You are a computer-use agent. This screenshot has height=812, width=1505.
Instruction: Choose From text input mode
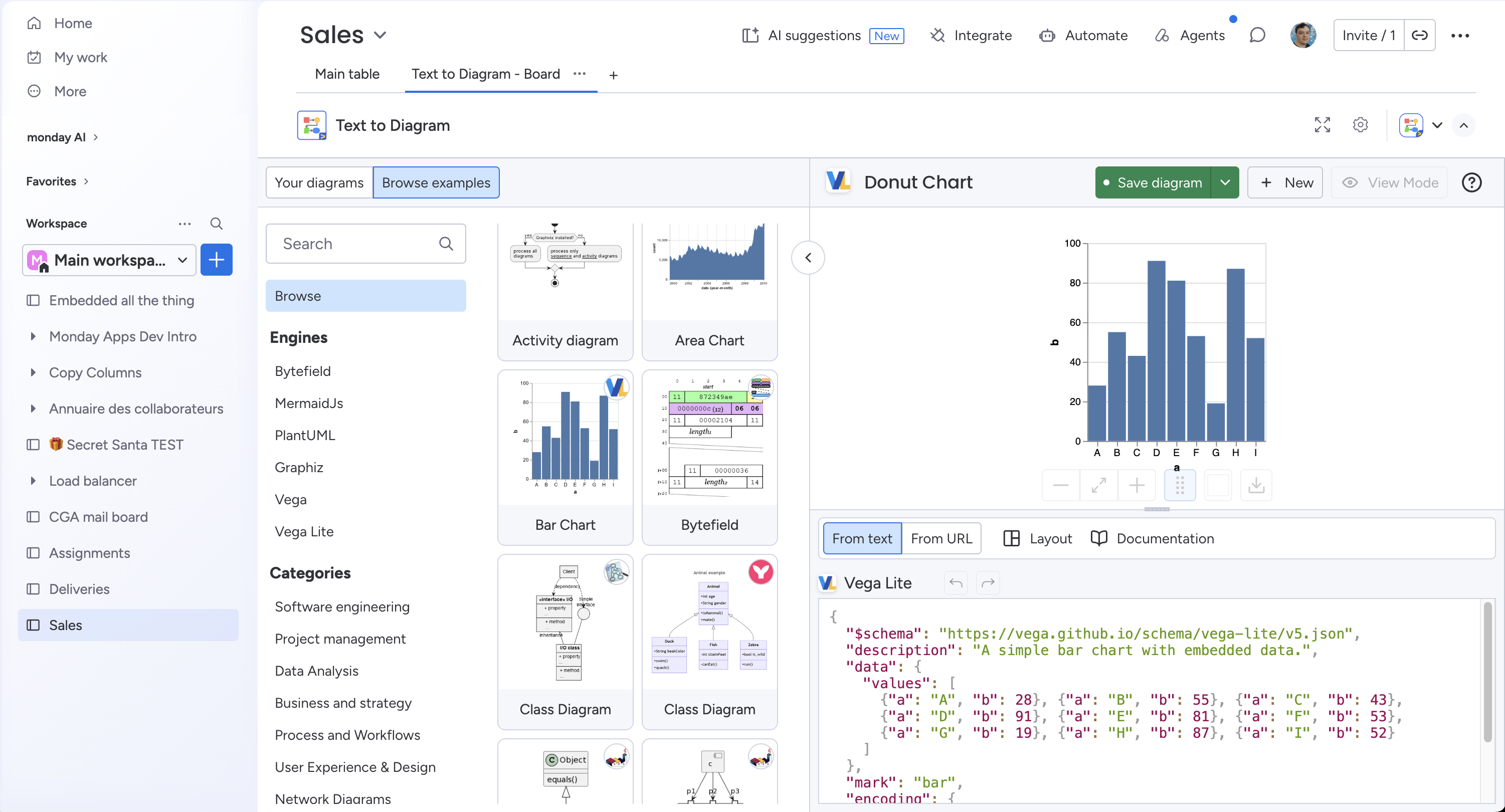(x=862, y=539)
